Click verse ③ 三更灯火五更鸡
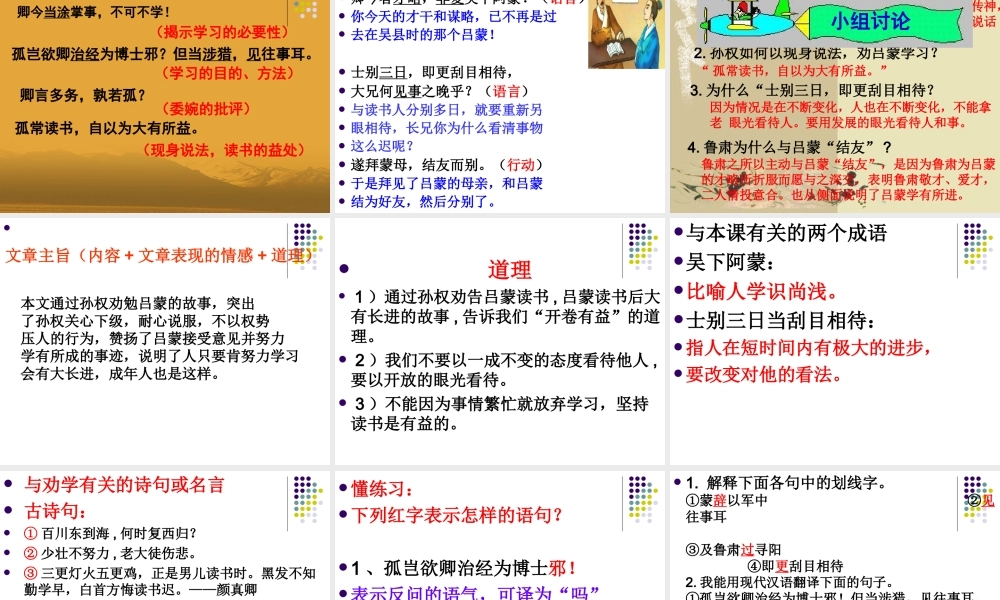The width and height of the screenshot is (1000, 600). click(x=170, y=582)
